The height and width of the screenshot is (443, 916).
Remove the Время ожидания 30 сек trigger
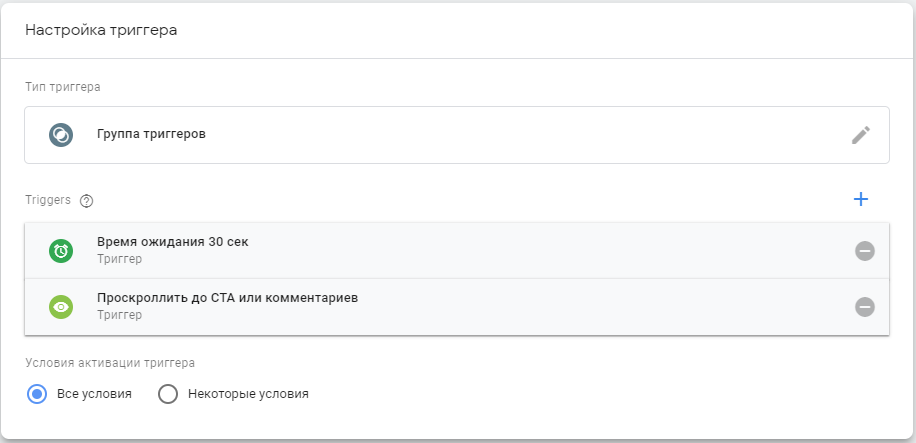(865, 251)
